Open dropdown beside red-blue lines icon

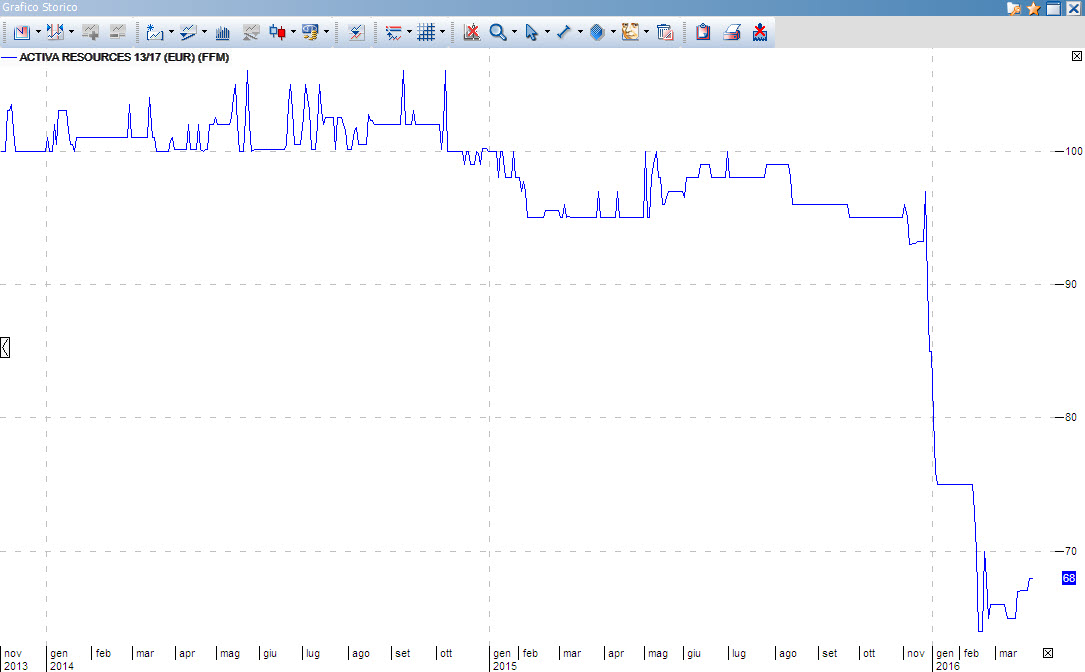(x=409, y=32)
